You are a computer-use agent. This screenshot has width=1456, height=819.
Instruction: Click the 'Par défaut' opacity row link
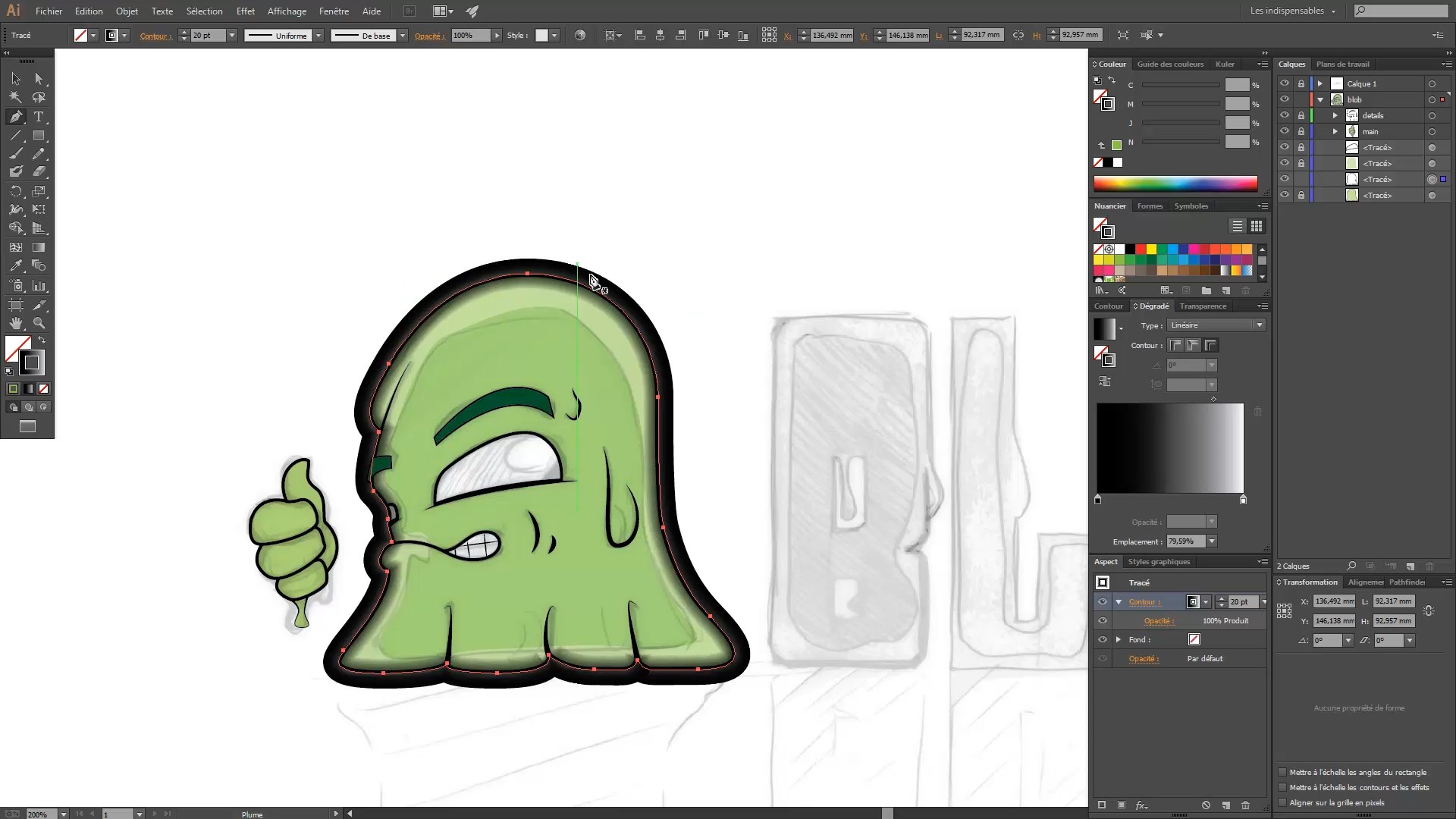pyautogui.click(x=1205, y=659)
